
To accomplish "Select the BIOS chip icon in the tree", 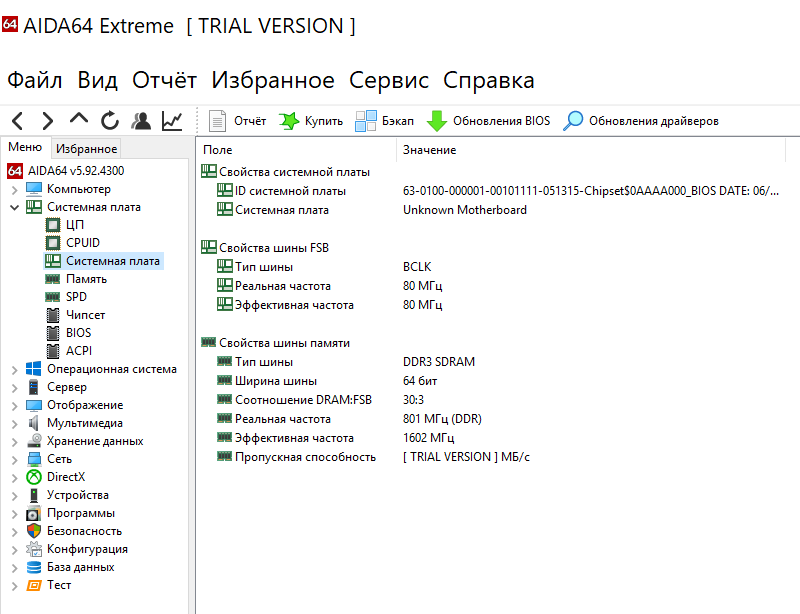I will point(53,333).
